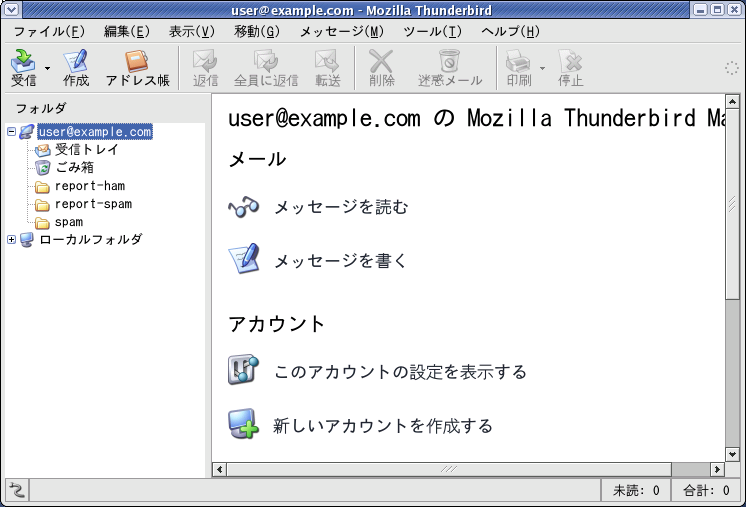Click the vertical scrollbar up arrow

tap(732, 102)
